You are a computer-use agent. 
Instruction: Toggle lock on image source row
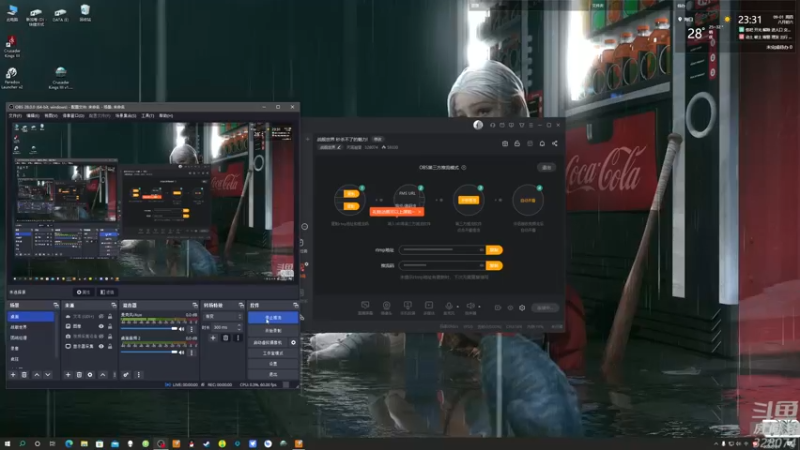pos(110,326)
